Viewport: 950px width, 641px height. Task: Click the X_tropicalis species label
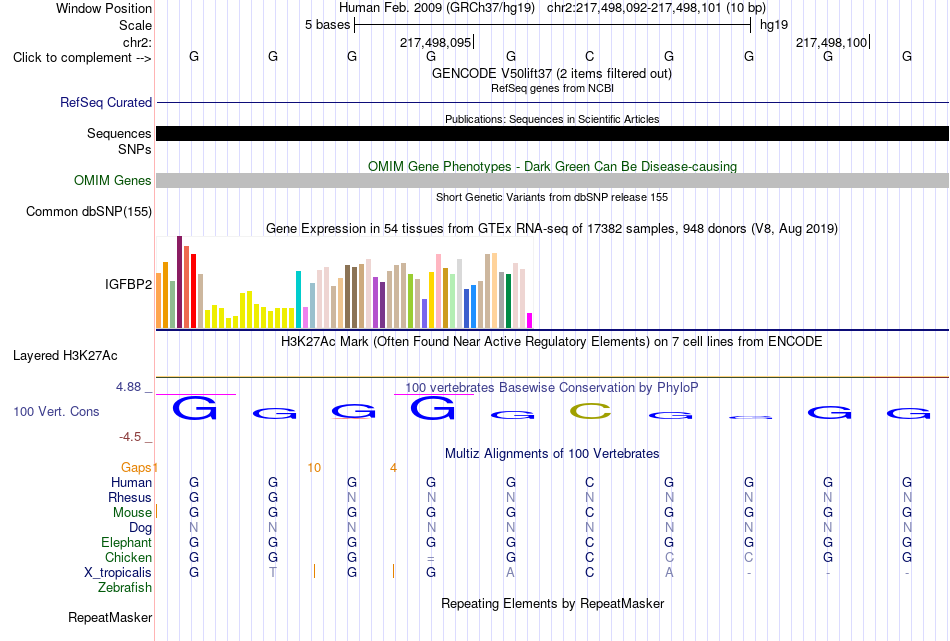(x=118, y=573)
